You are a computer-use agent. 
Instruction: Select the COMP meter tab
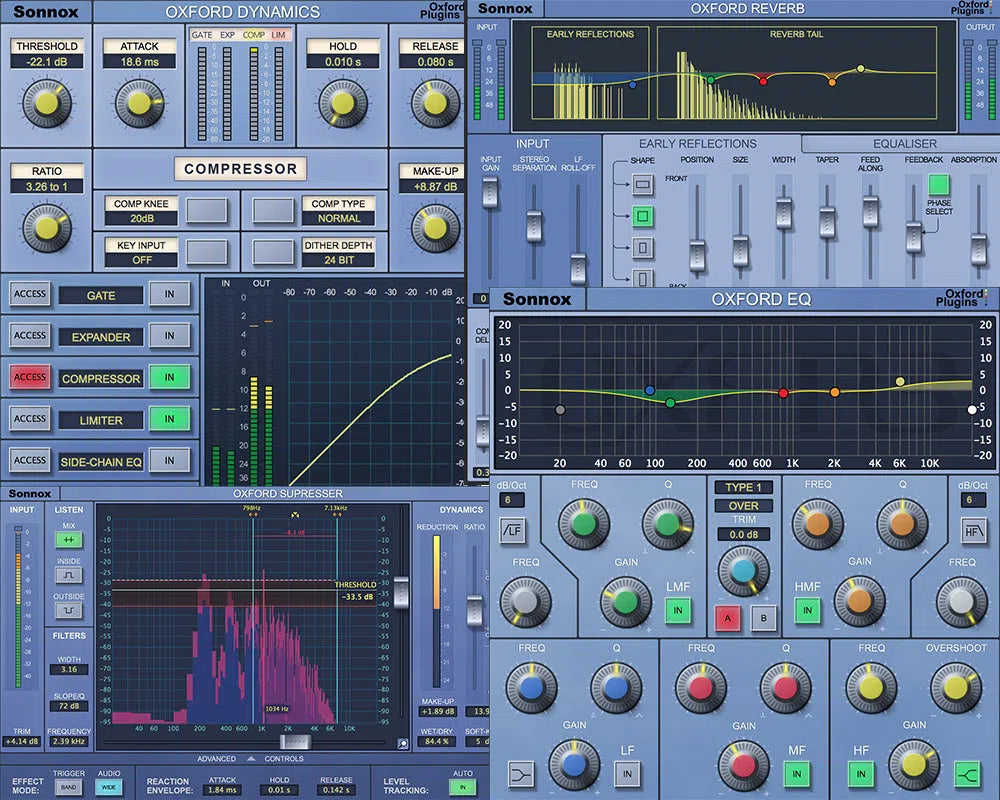253,34
